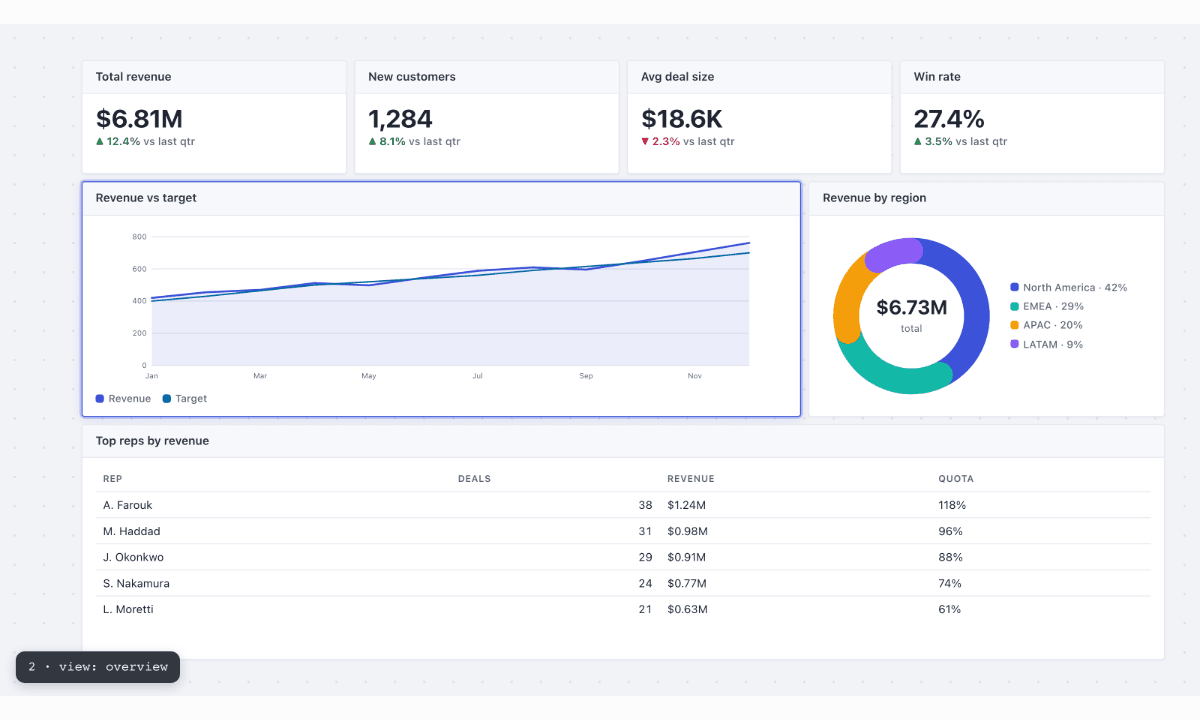Click the $0.98M revenue cell
This screenshot has height=720, width=1200.
pyautogui.click(x=687, y=531)
